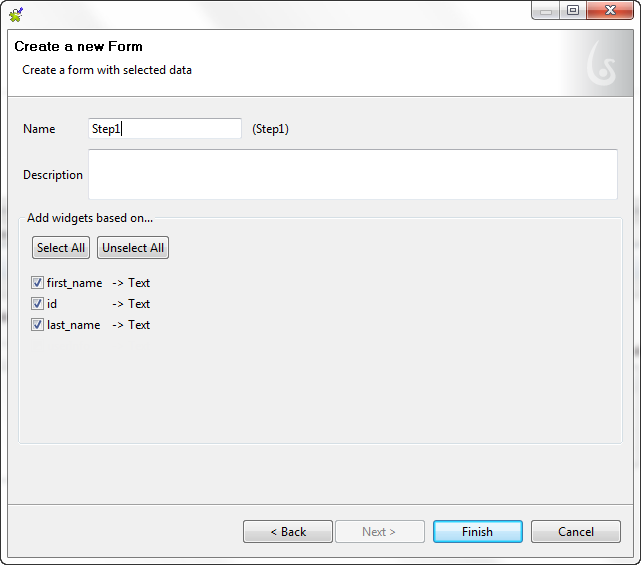Viewport: 641px width, 565px height.
Task: Click the Bonita Studio title bar icon
Action: [x=16, y=15]
